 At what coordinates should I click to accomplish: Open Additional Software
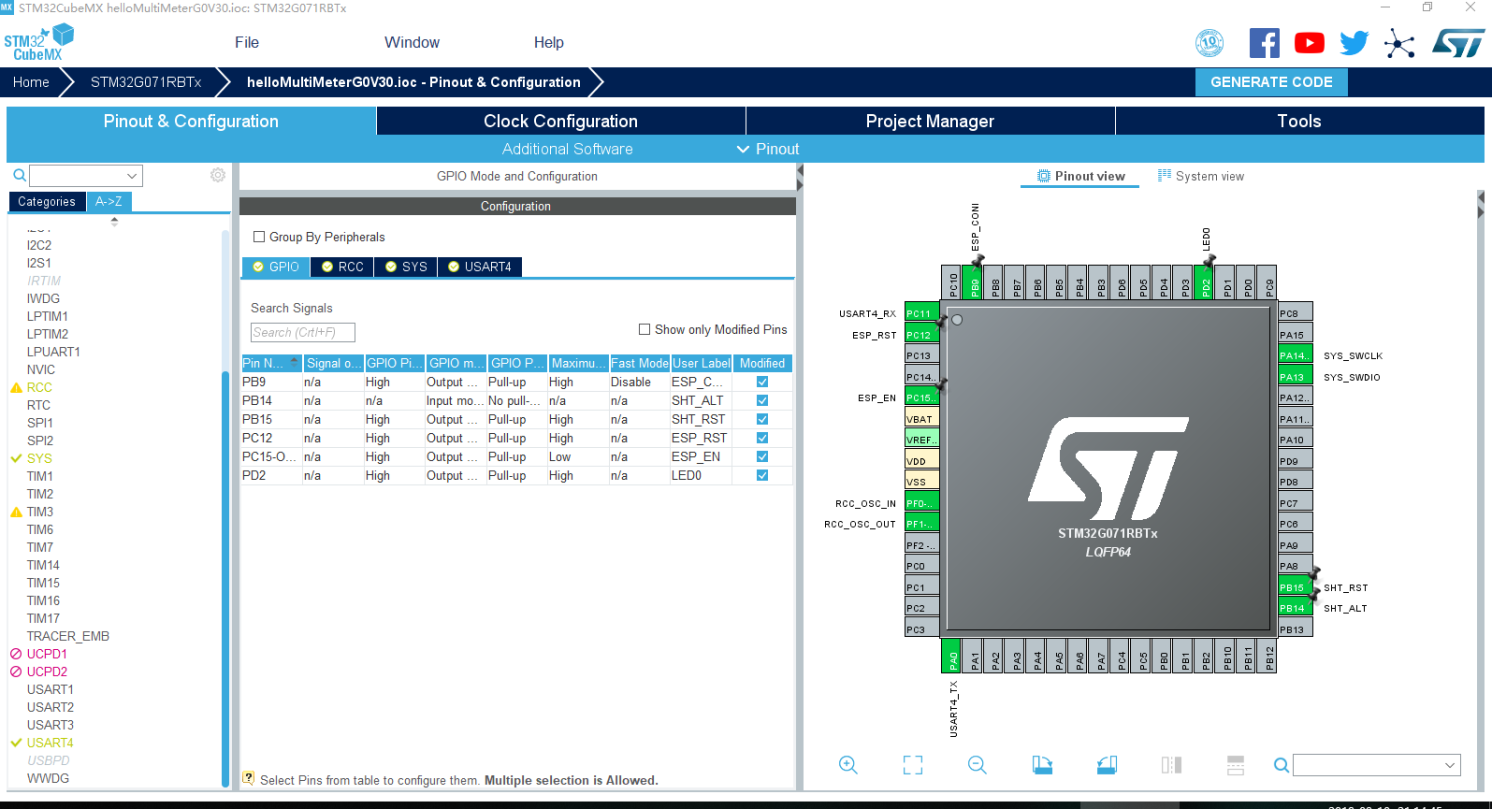(x=567, y=149)
